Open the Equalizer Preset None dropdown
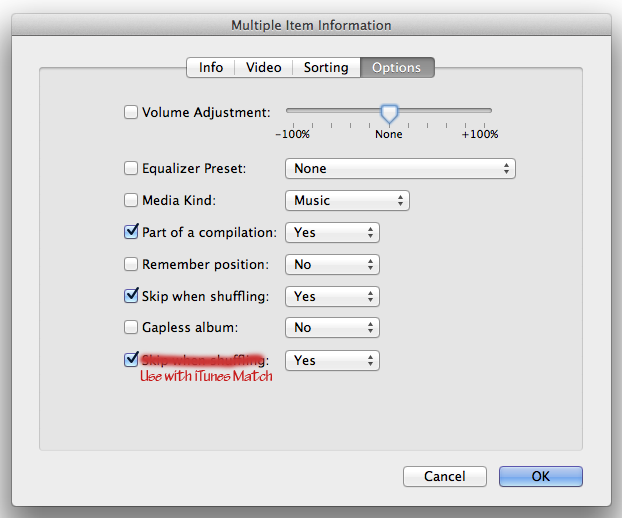 (x=400, y=169)
